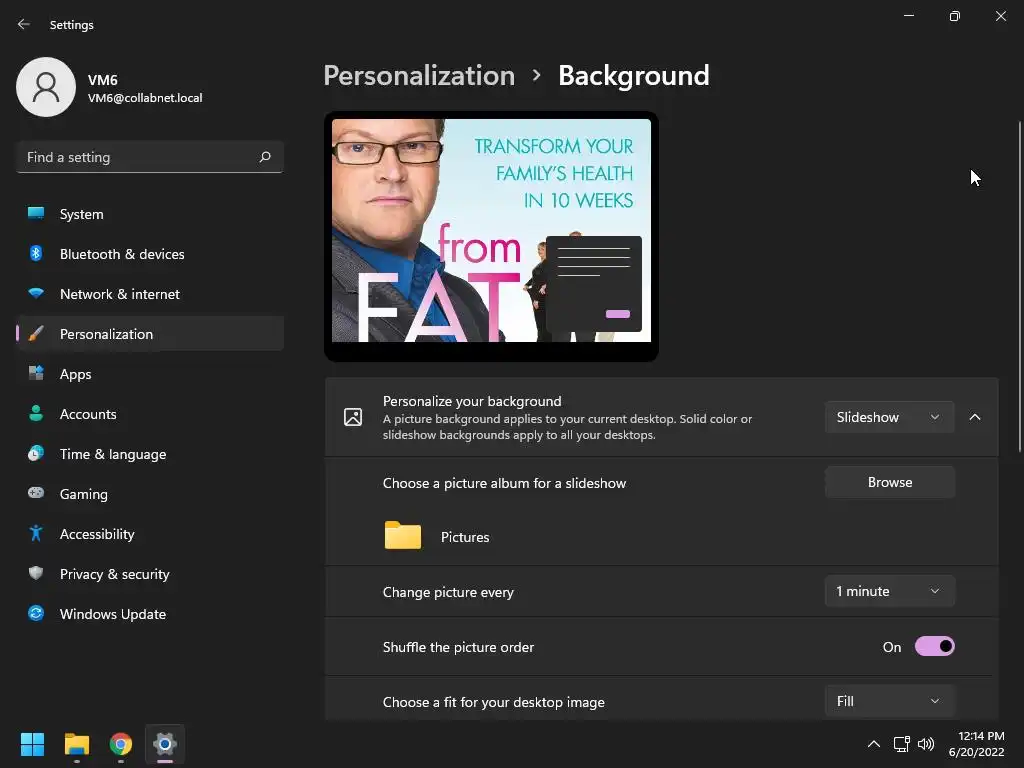The image size is (1024, 768).
Task: Click the Personalization breadcrumb link
Action: pos(419,76)
